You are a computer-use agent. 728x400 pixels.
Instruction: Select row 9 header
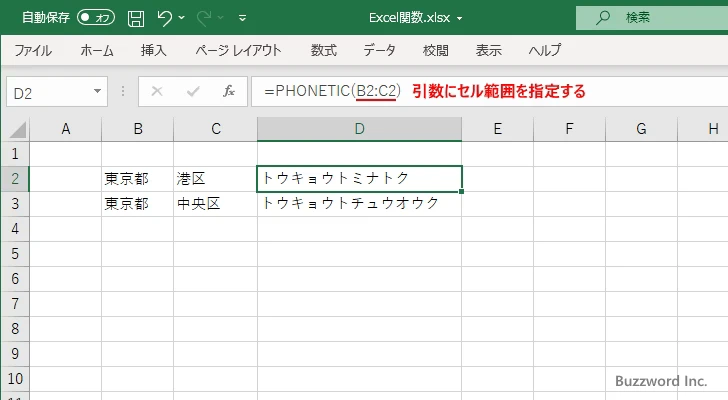15,354
